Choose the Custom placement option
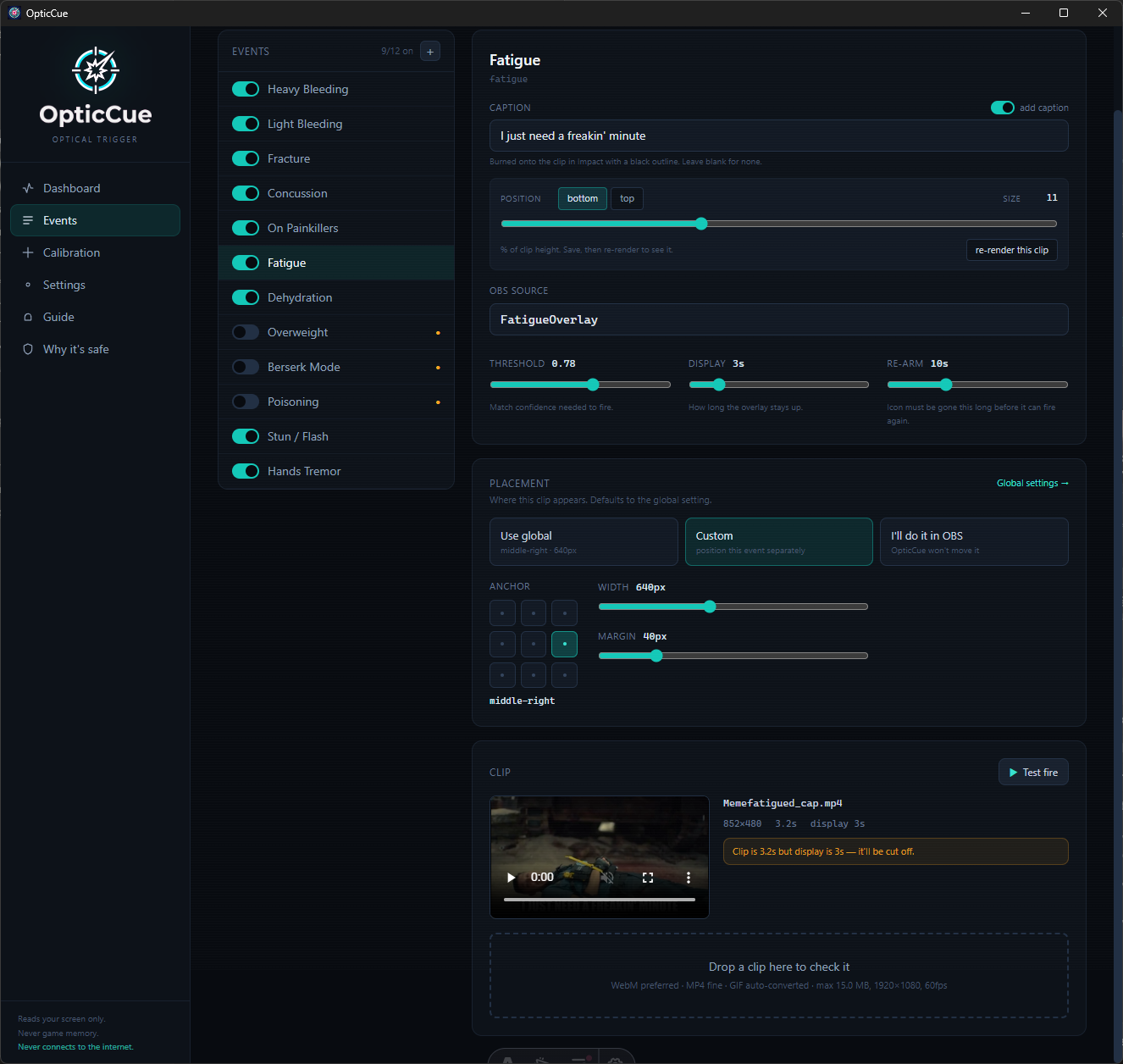 [x=778, y=541]
